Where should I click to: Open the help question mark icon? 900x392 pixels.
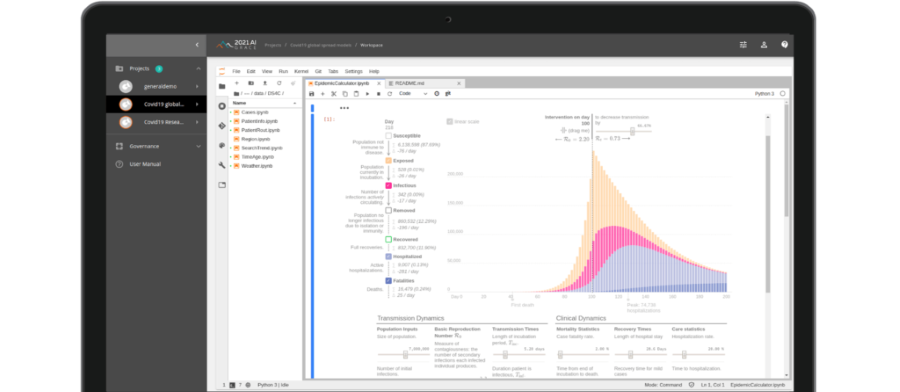[x=784, y=45]
